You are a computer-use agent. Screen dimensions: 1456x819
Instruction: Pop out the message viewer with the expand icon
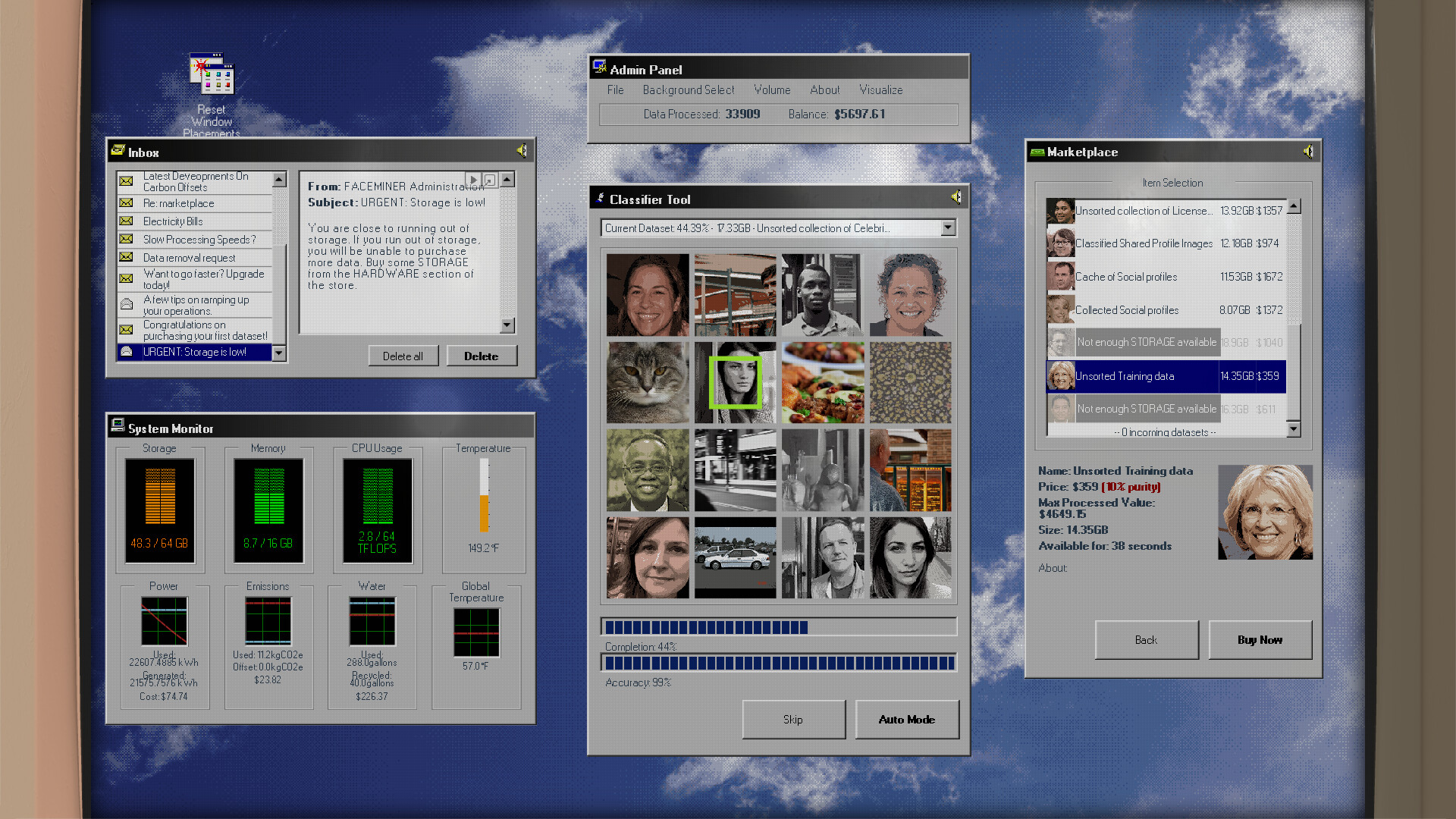490,179
